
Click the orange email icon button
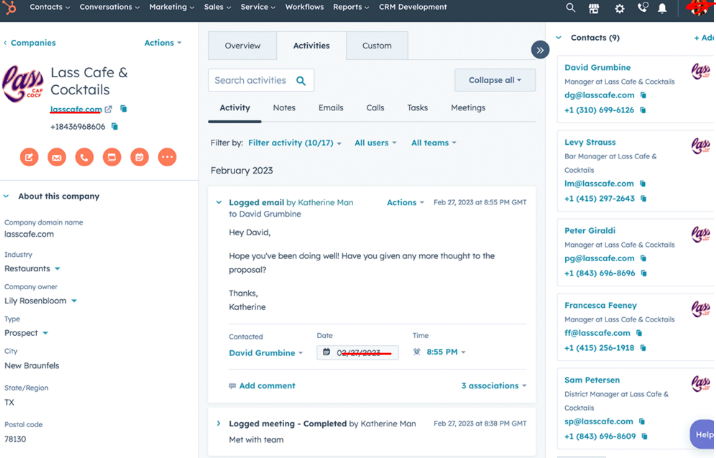tap(57, 157)
